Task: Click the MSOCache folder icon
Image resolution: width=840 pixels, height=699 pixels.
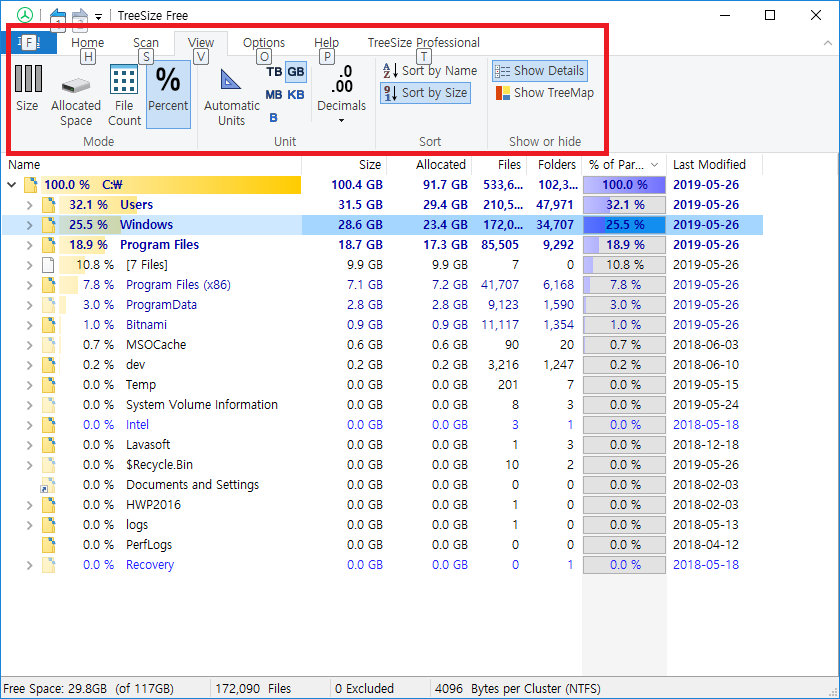Action: click(49, 344)
